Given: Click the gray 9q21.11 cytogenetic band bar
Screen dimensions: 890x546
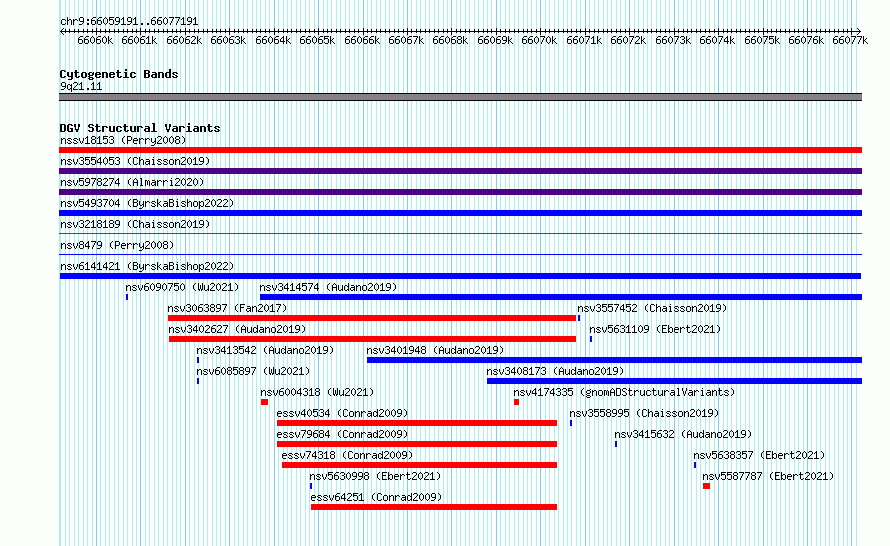Looking at the screenshot, I should [x=460, y=97].
